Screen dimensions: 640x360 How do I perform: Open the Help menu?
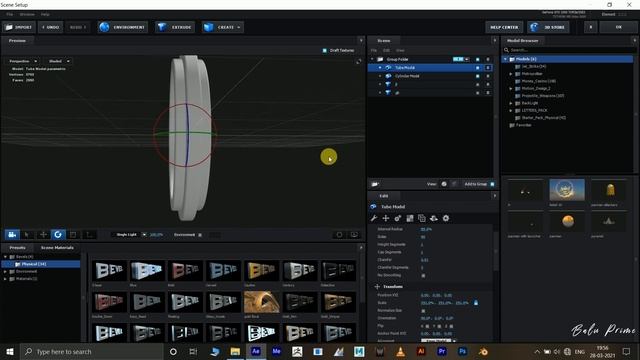pyautogui.click(x=45, y=14)
